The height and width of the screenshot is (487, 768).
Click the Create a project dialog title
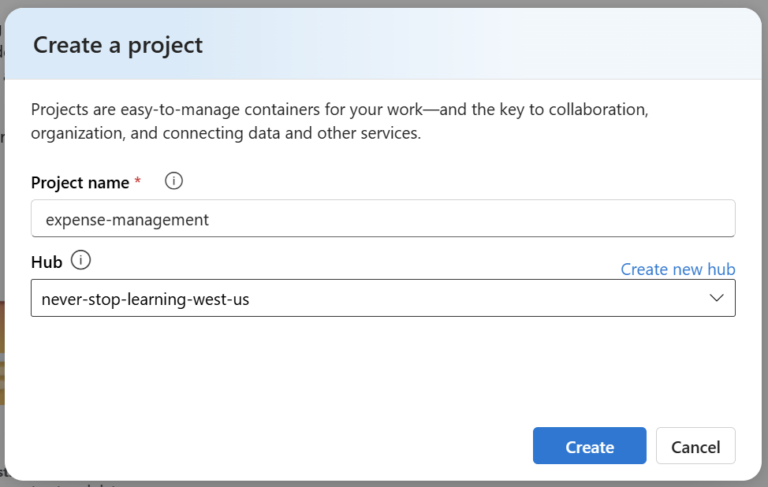click(x=118, y=45)
